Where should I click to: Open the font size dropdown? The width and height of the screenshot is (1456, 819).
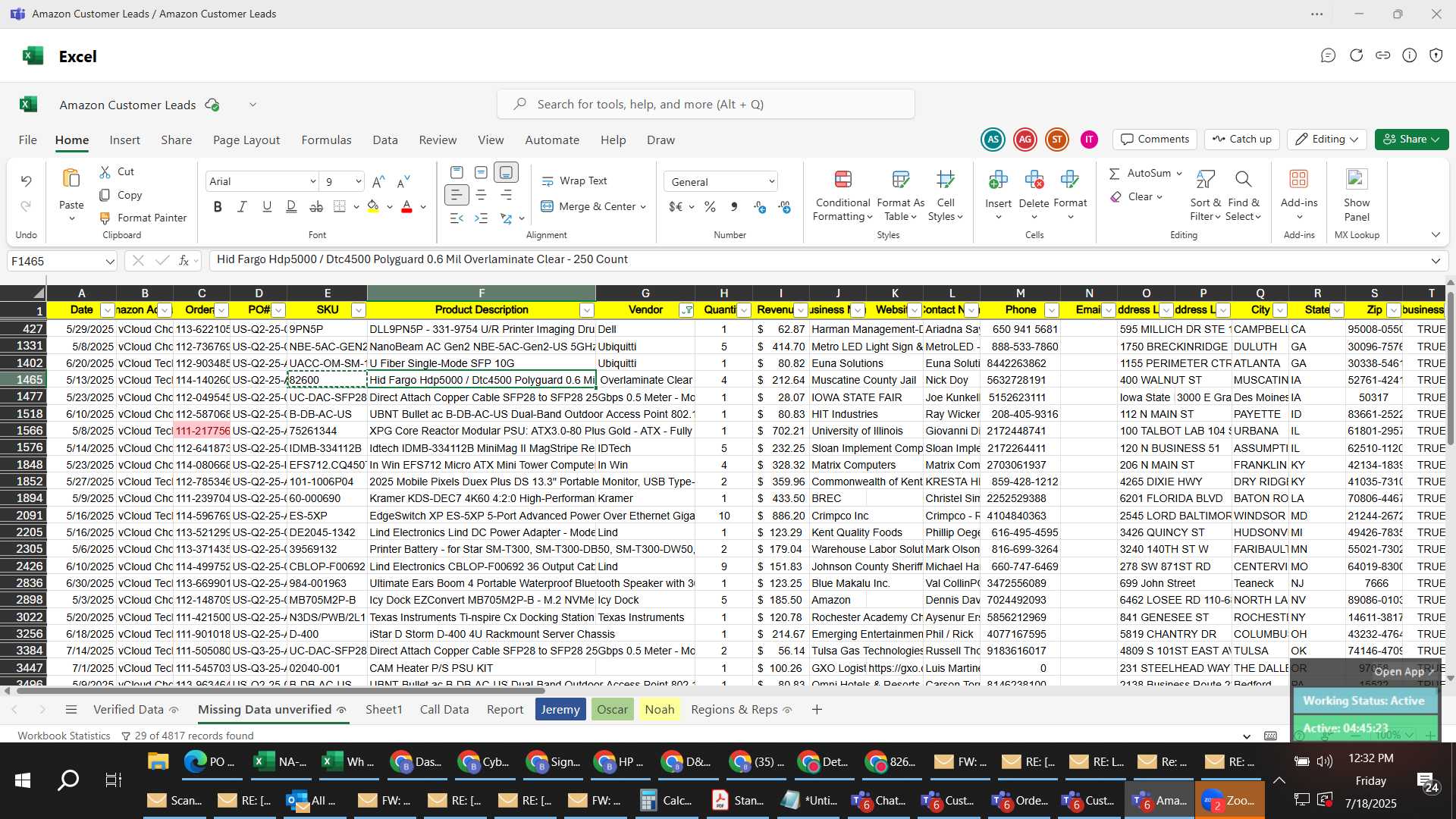click(x=358, y=181)
